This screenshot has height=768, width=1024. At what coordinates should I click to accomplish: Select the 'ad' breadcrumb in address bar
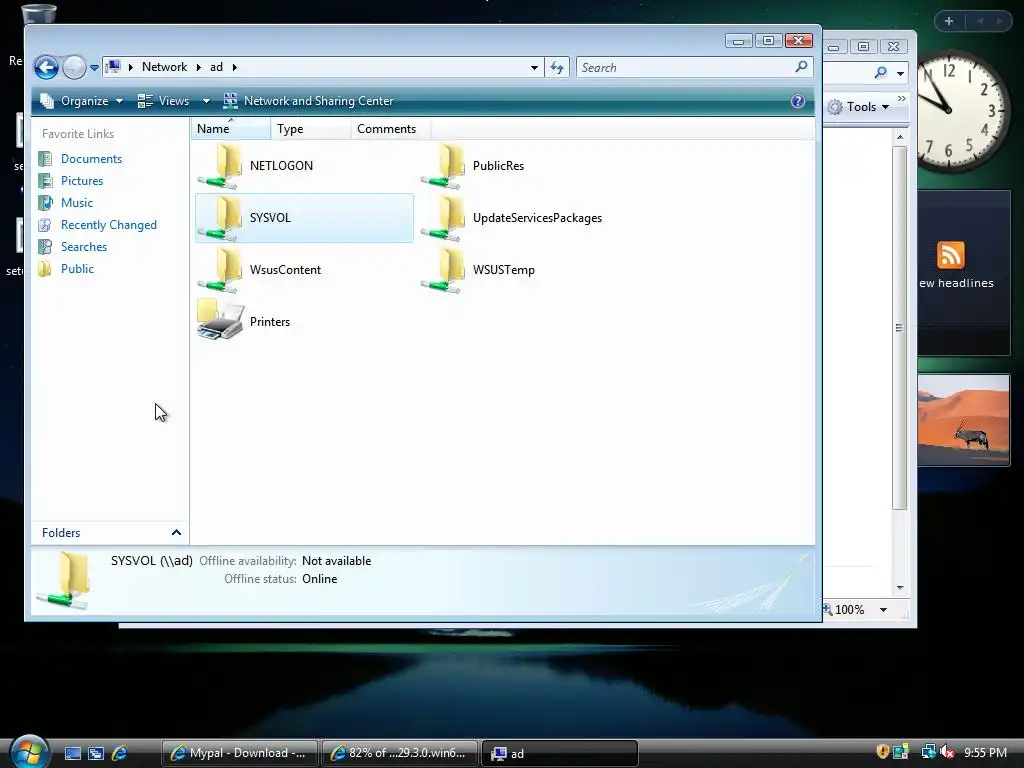click(216, 67)
